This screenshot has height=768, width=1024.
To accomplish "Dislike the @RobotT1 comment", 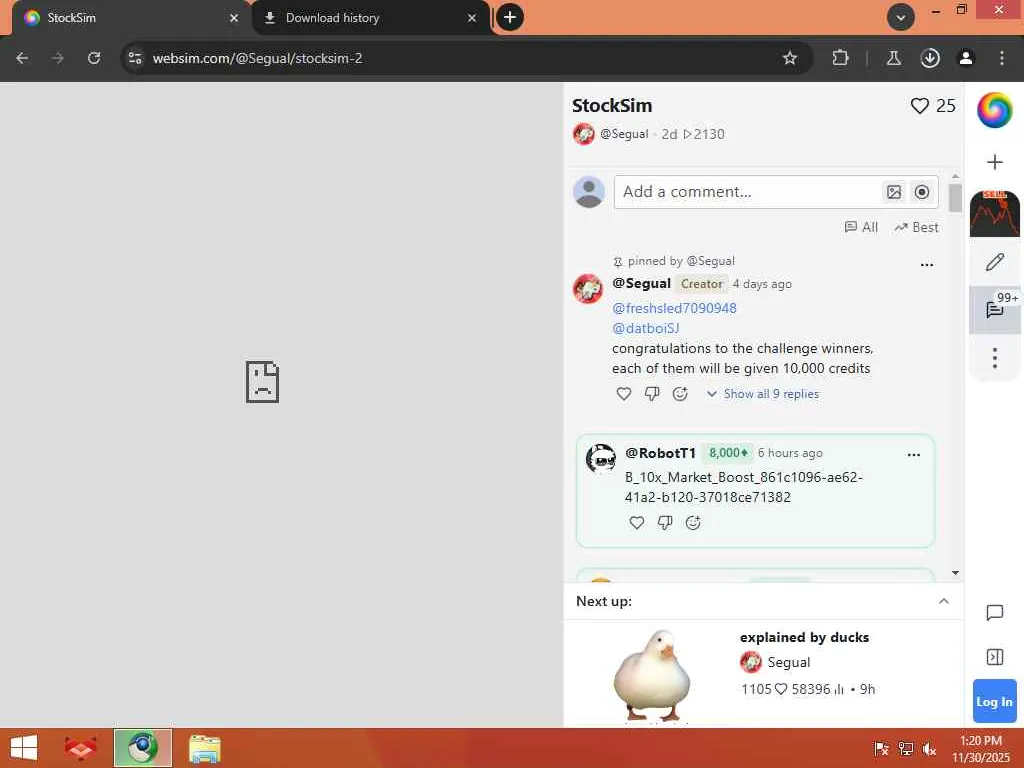I will coord(665,522).
